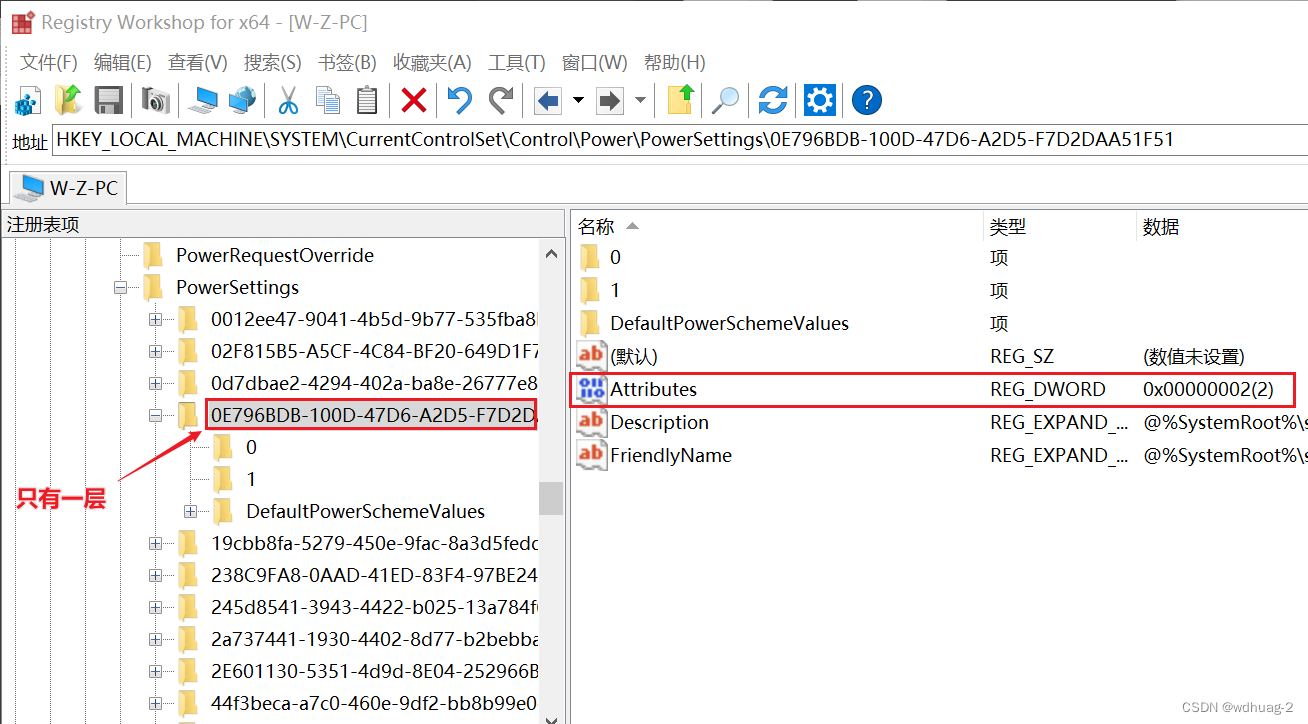Screen dimensions: 1308x724
Task: Expand the 2a737441-1930 key node
Action: (x=155, y=639)
